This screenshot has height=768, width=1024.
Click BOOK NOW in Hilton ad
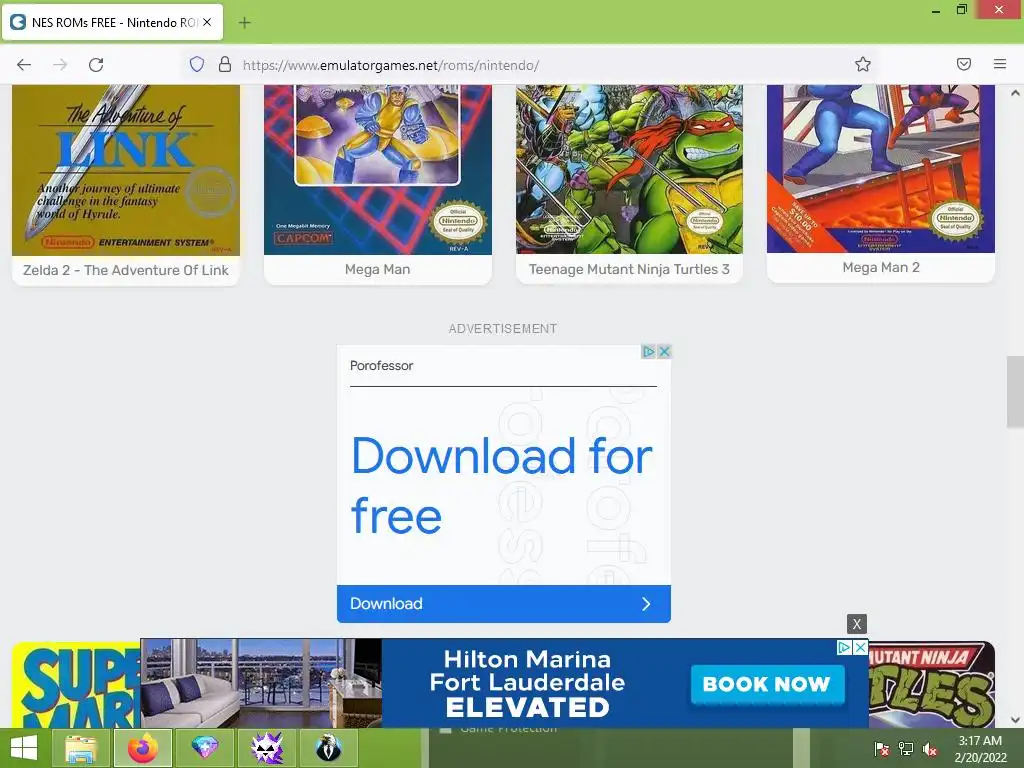pyautogui.click(x=767, y=684)
